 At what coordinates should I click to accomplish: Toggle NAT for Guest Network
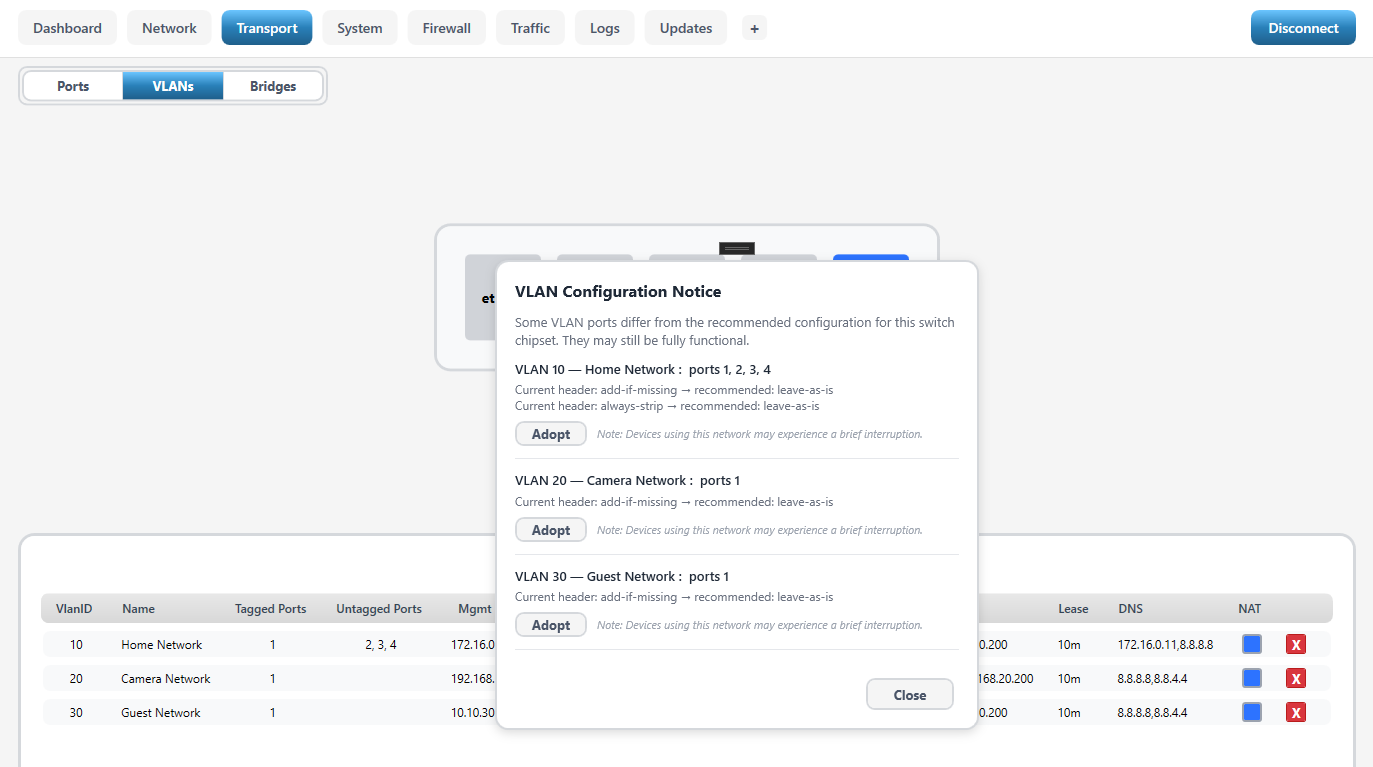point(1251,712)
